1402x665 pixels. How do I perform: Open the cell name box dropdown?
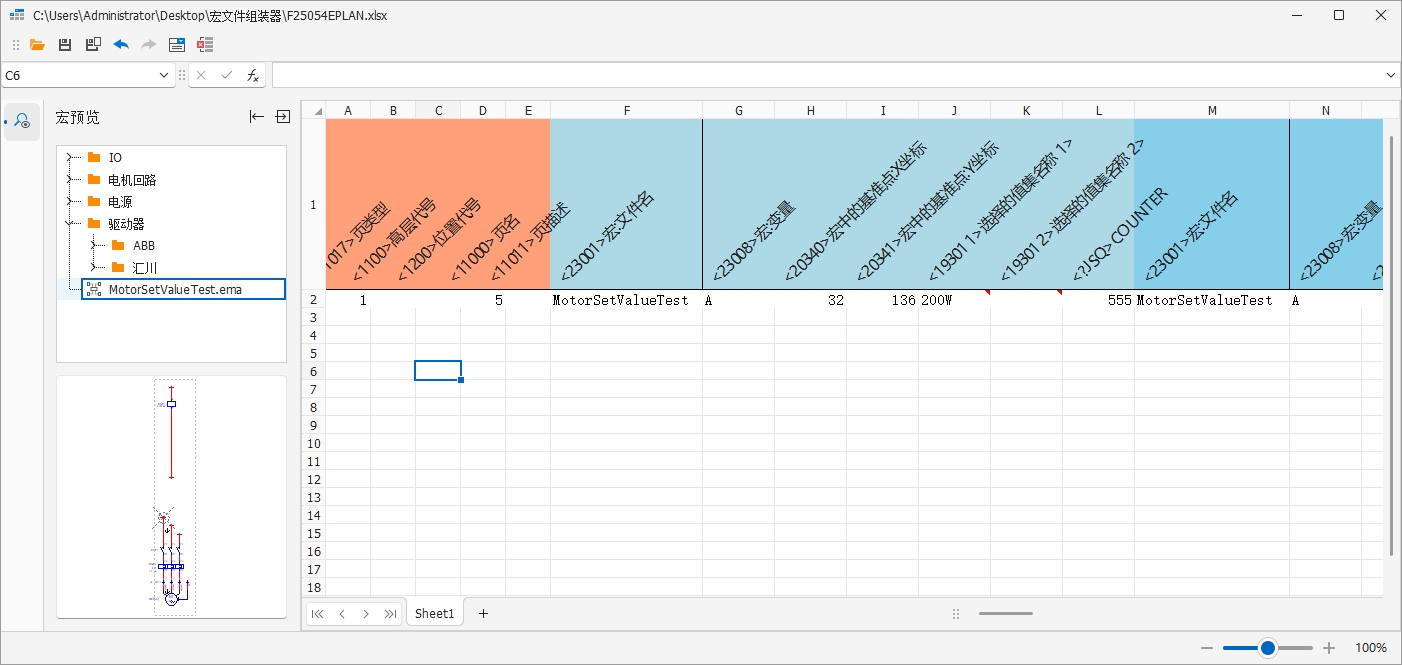click(165, 75)
